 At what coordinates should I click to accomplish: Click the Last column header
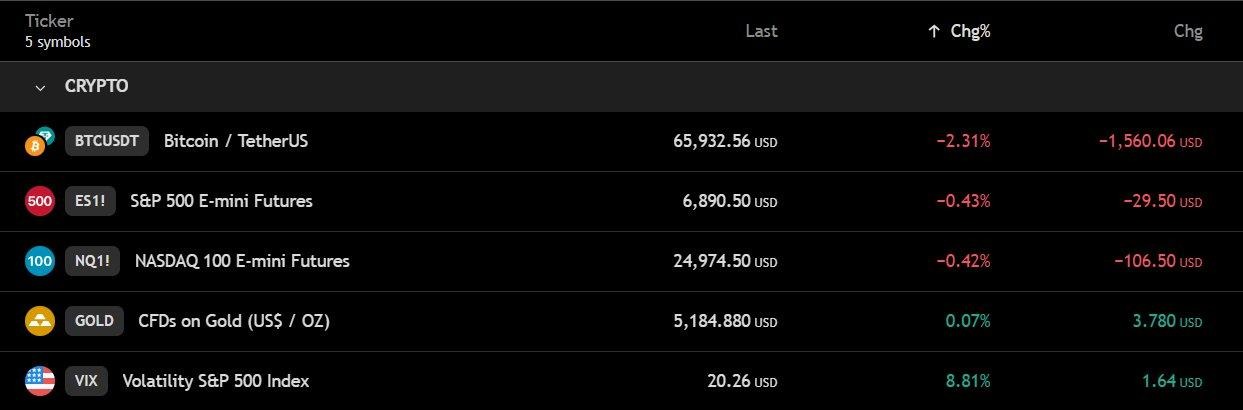pyautogui.click(x=761, y=31)
